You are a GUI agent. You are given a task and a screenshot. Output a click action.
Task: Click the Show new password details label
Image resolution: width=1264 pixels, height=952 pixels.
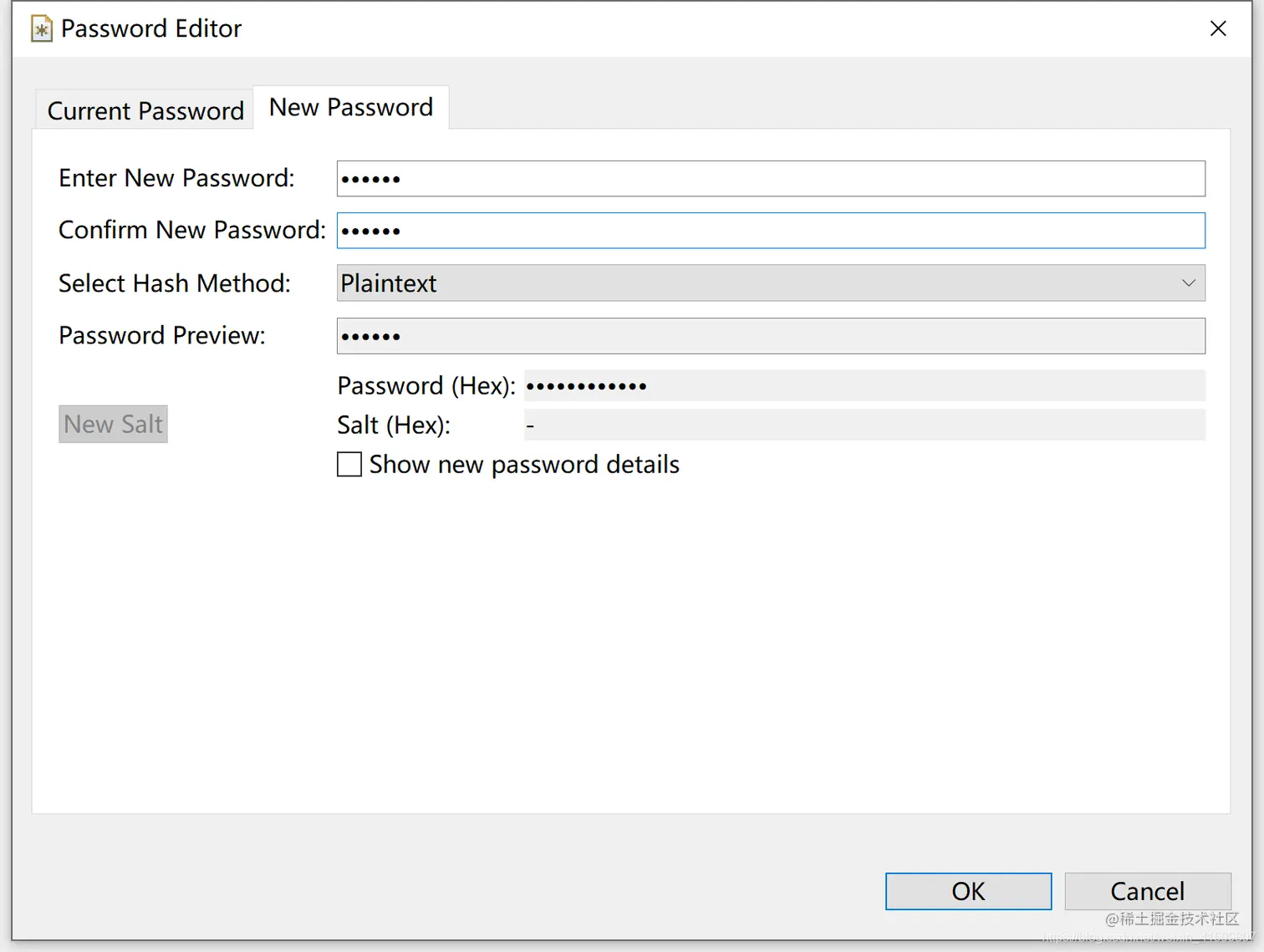point(524,464)
